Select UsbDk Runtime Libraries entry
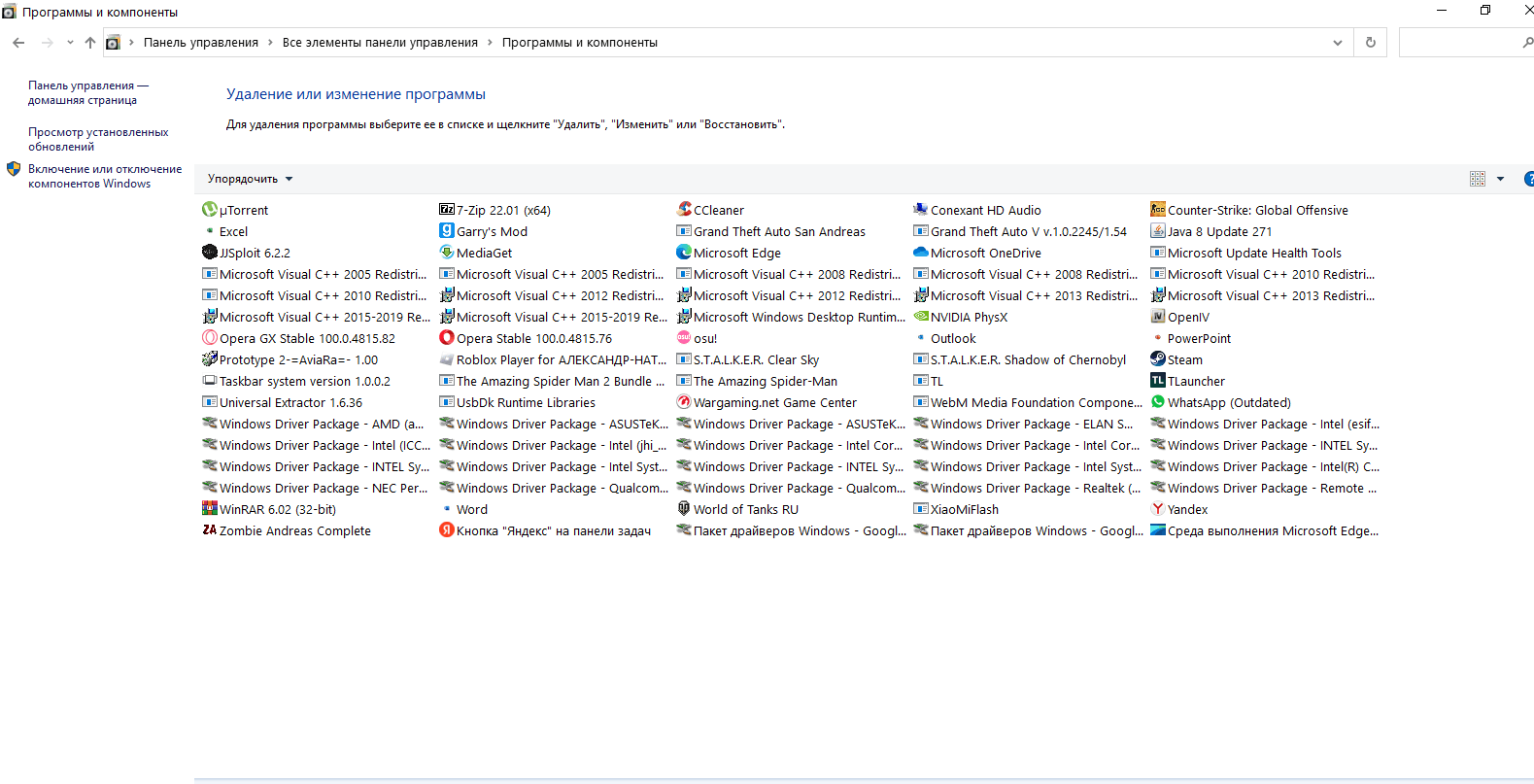The image size is (1534, 784). [x=518, y=402]
